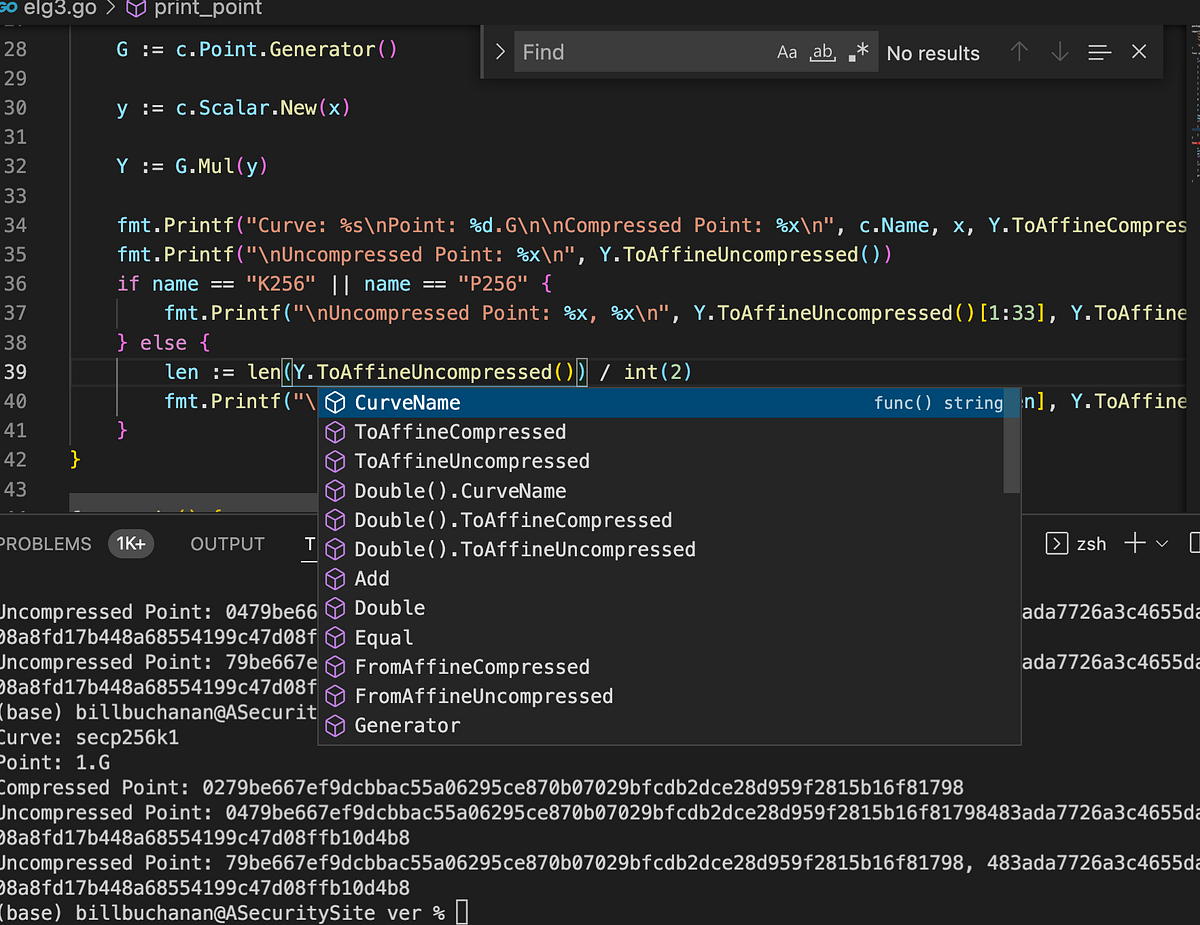1200x925 pixels.
Task: Click the cube icon beside Double suggestion
Action: 336,608
